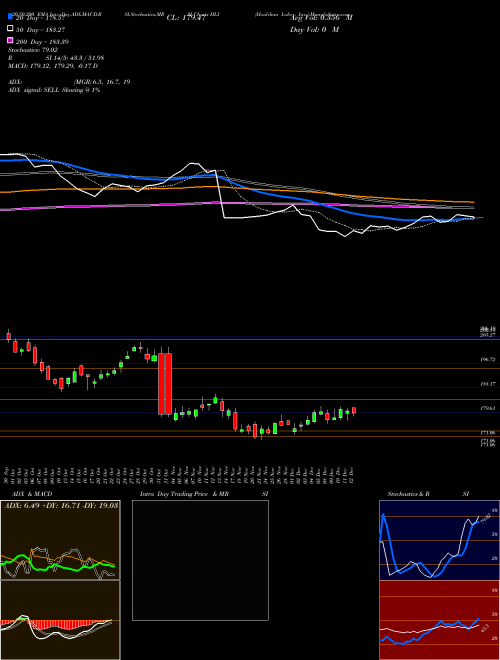Click the MACD histogram chart
Viewport: 500px width, 660px height.
point(60,620)
